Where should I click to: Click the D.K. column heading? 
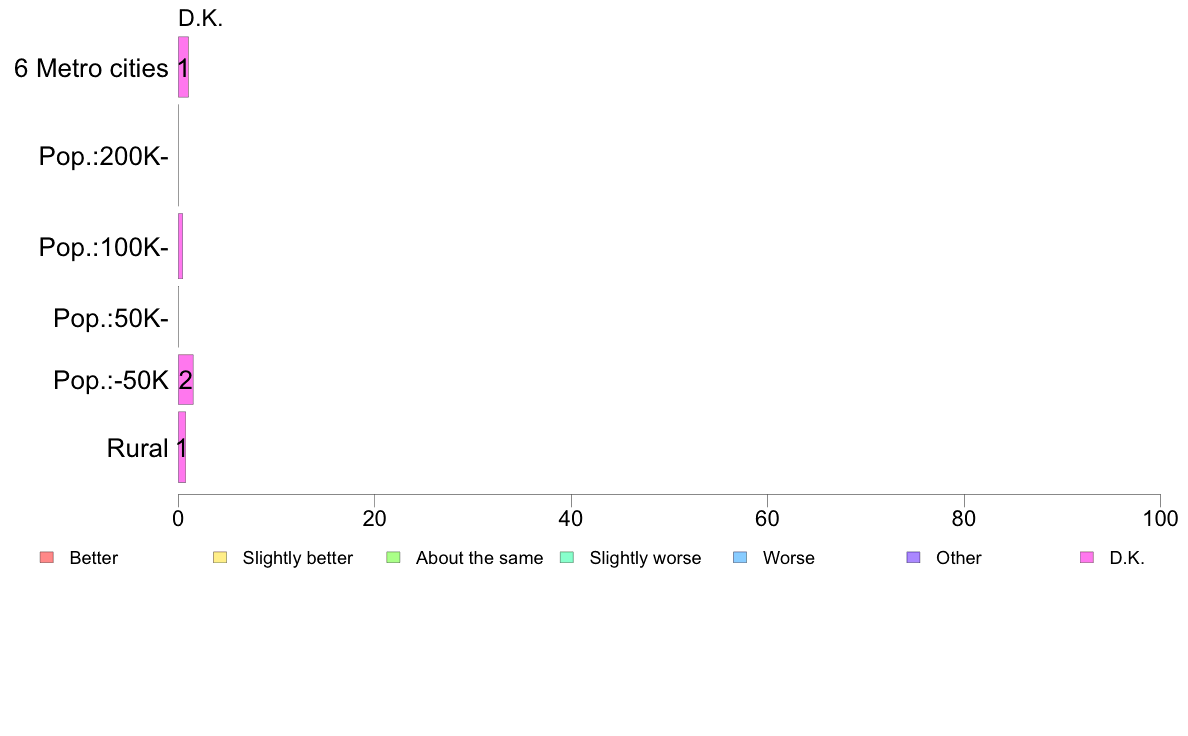200,19
